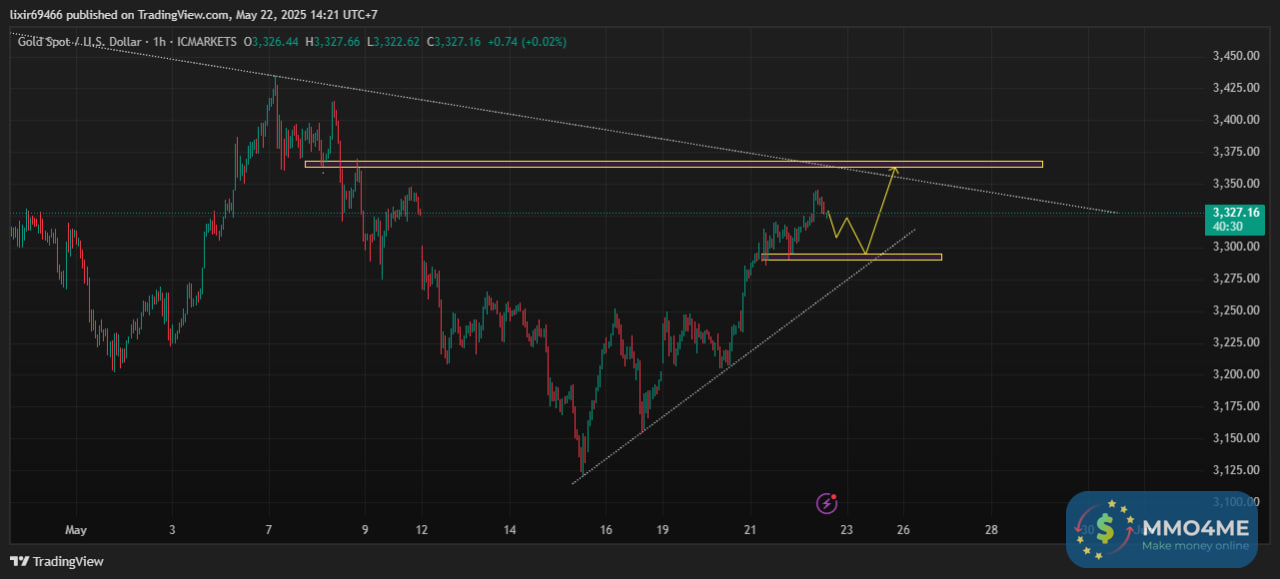This screenshot has width=1280, height=579.
Task: Click the ICMARKETS broker label
Action: (207, 42)
